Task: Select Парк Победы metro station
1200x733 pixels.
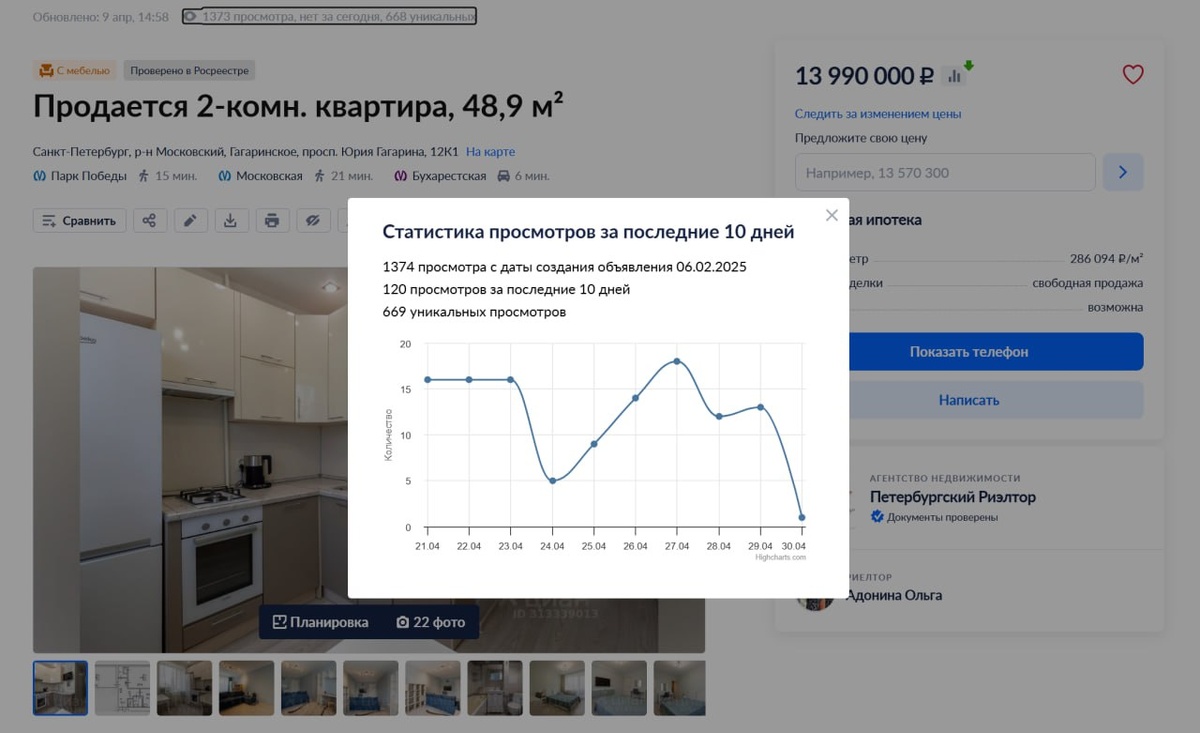Action: (88, 176)
